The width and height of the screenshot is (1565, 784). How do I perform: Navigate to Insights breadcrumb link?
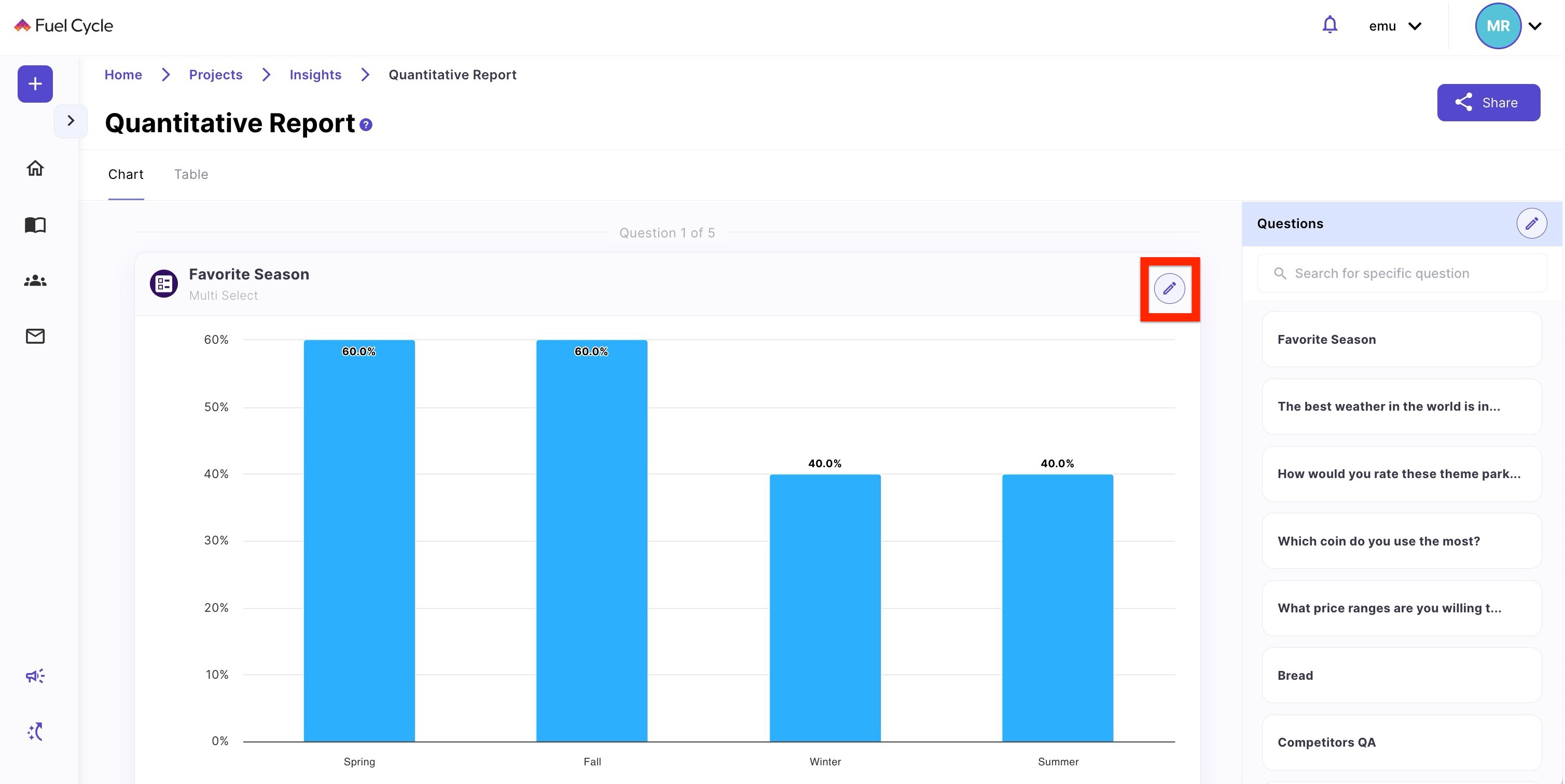coord(315,75)
